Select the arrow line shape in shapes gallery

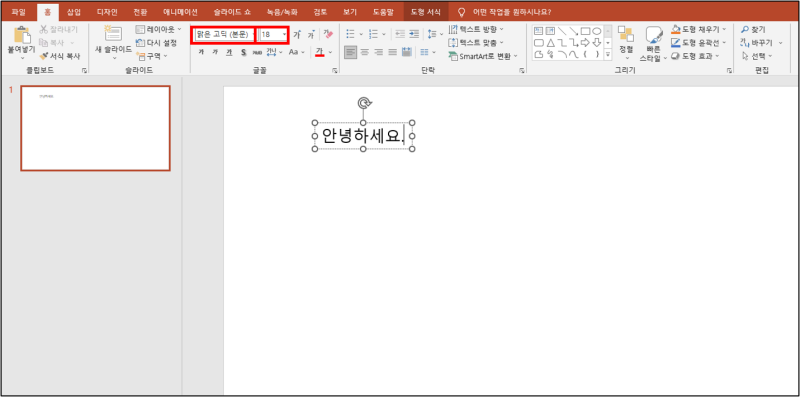point(573,31)
